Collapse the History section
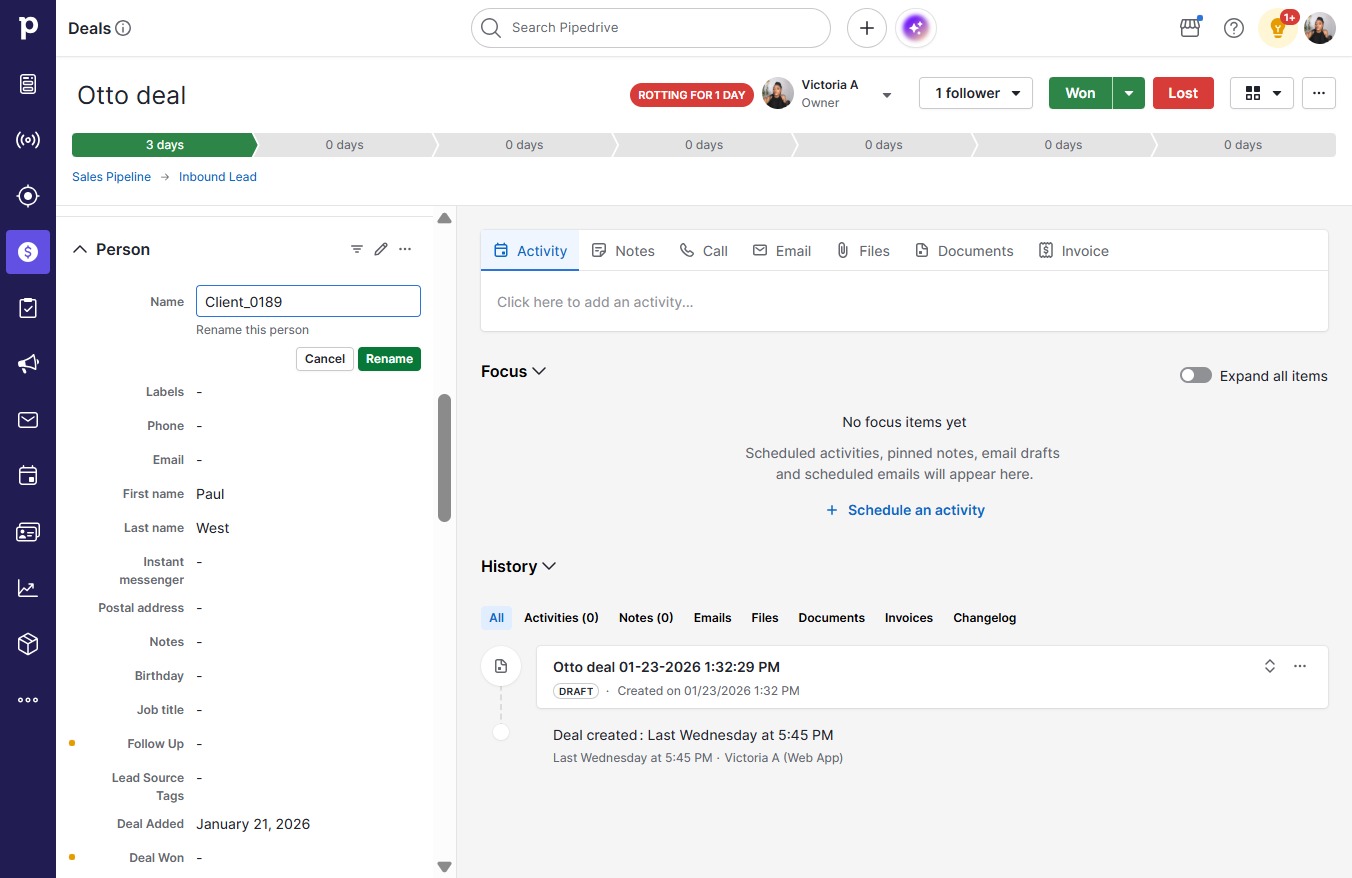The image size is (1352, 878). [548, 566]
